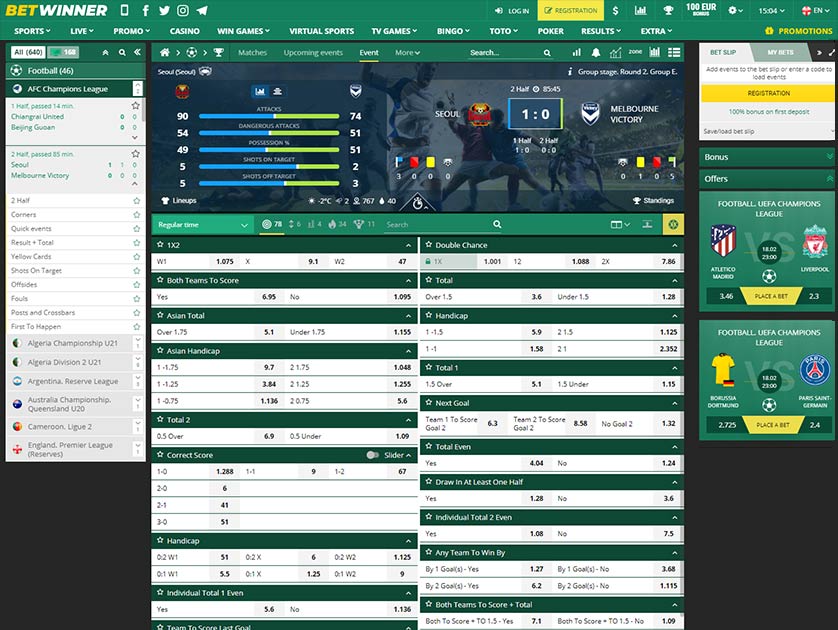Open the zone view icon
Viewport: 838px width, 630px height.
click(635, 52)
